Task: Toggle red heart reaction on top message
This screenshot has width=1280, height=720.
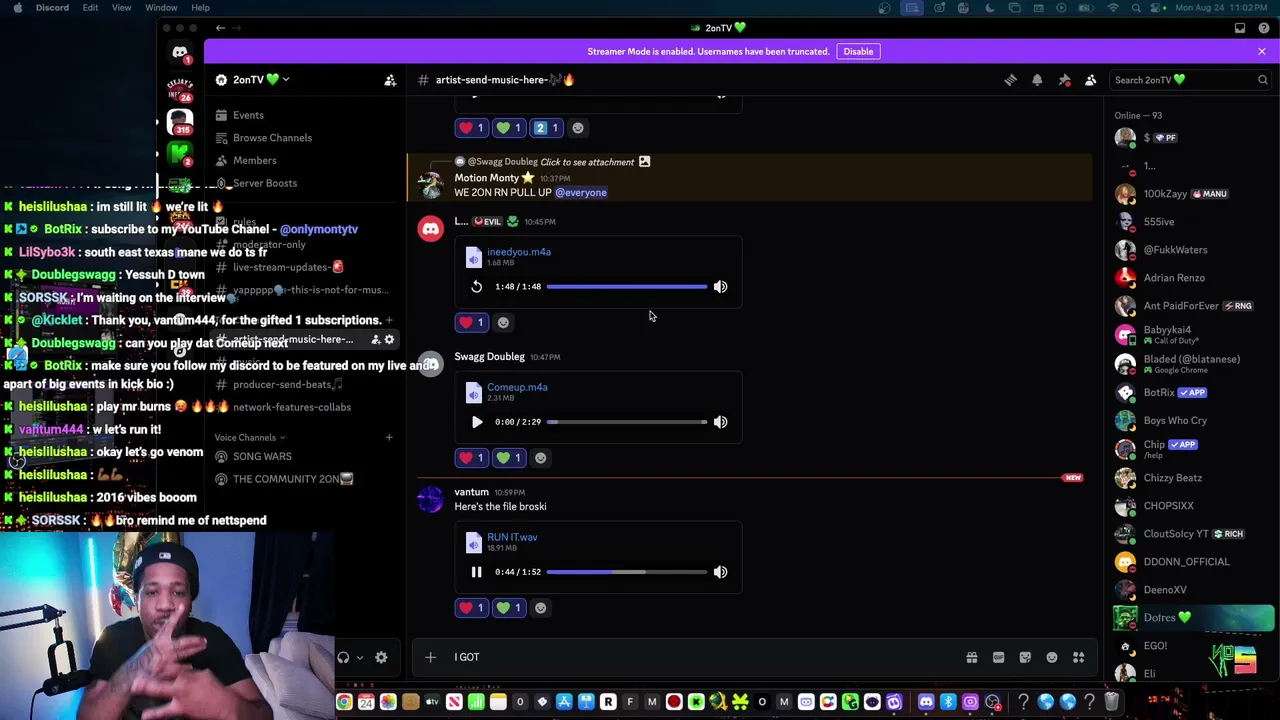Action: pyautogui.click(x=471, y=128)
